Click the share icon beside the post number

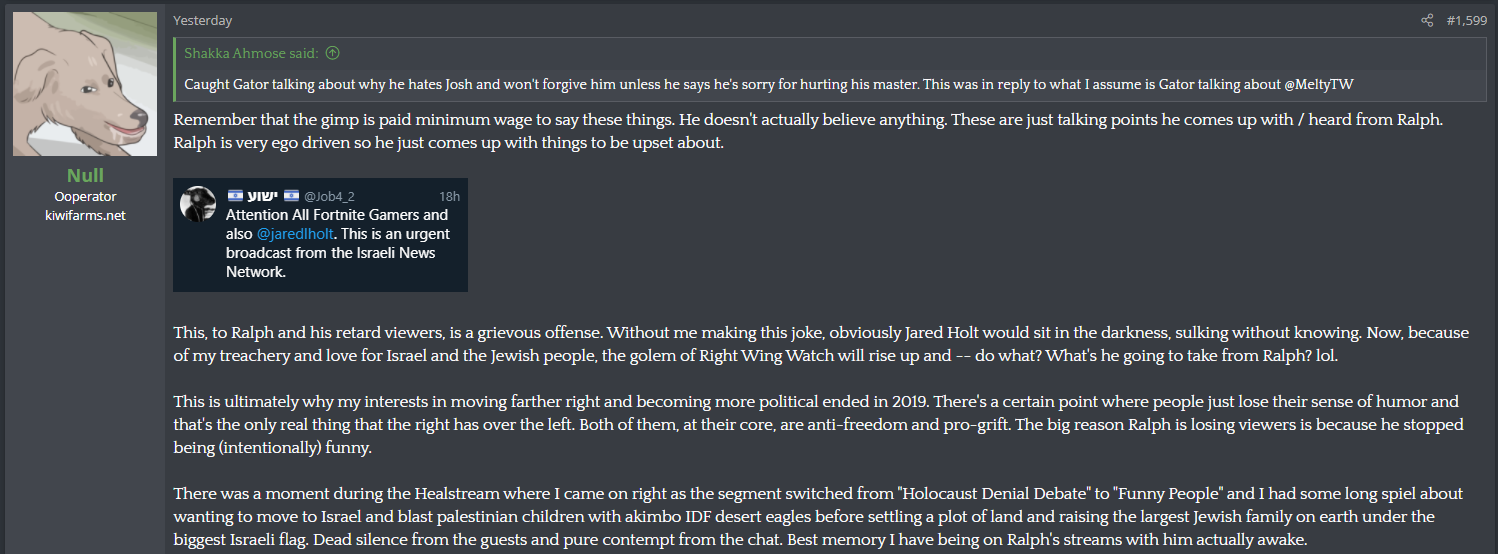point(1427,20)
